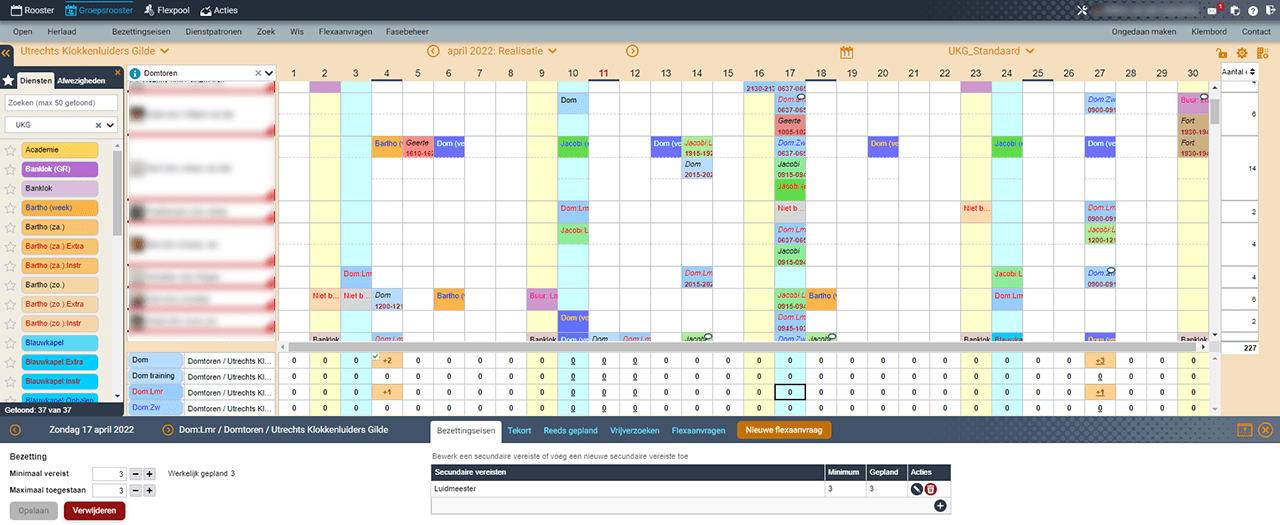Expand the bottom panel with the upload icon

1245,430
